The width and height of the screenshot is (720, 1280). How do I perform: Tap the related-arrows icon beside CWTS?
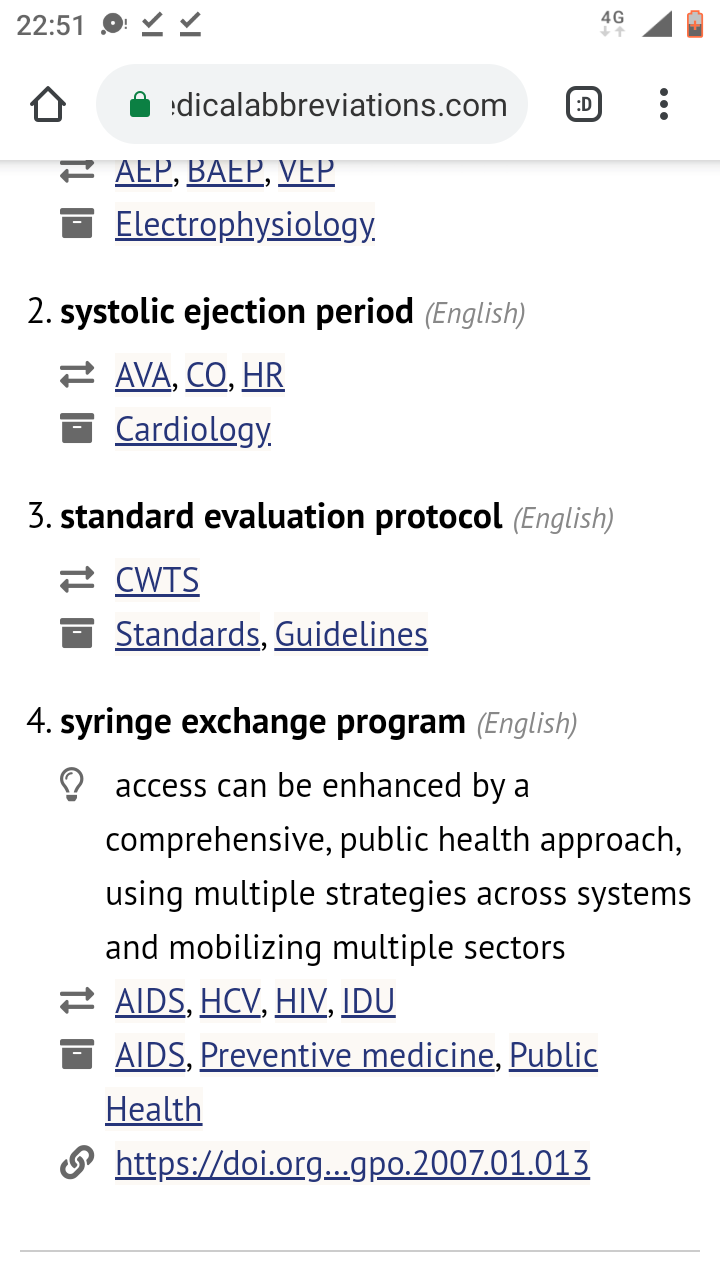[x=76, y=580]
